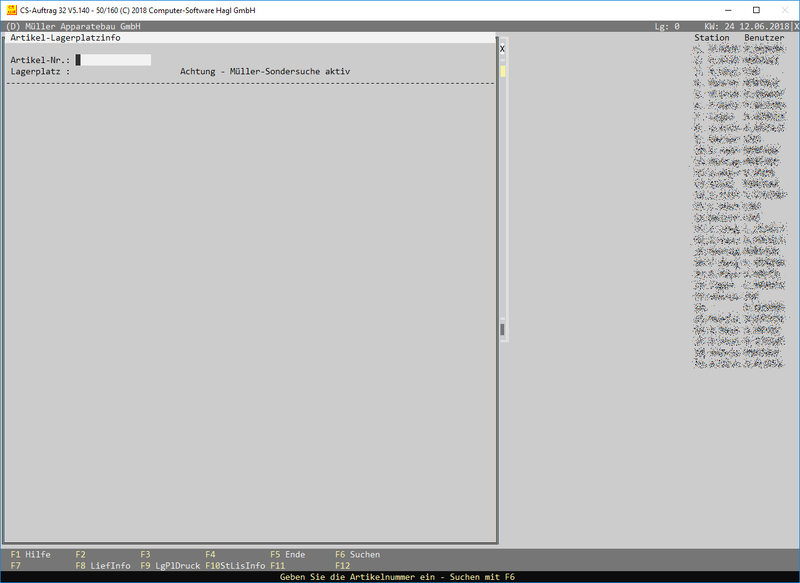The width and height of the screenshot is (800, 583).
Task: Click the Benutzer column header
Action: (764, 38)
